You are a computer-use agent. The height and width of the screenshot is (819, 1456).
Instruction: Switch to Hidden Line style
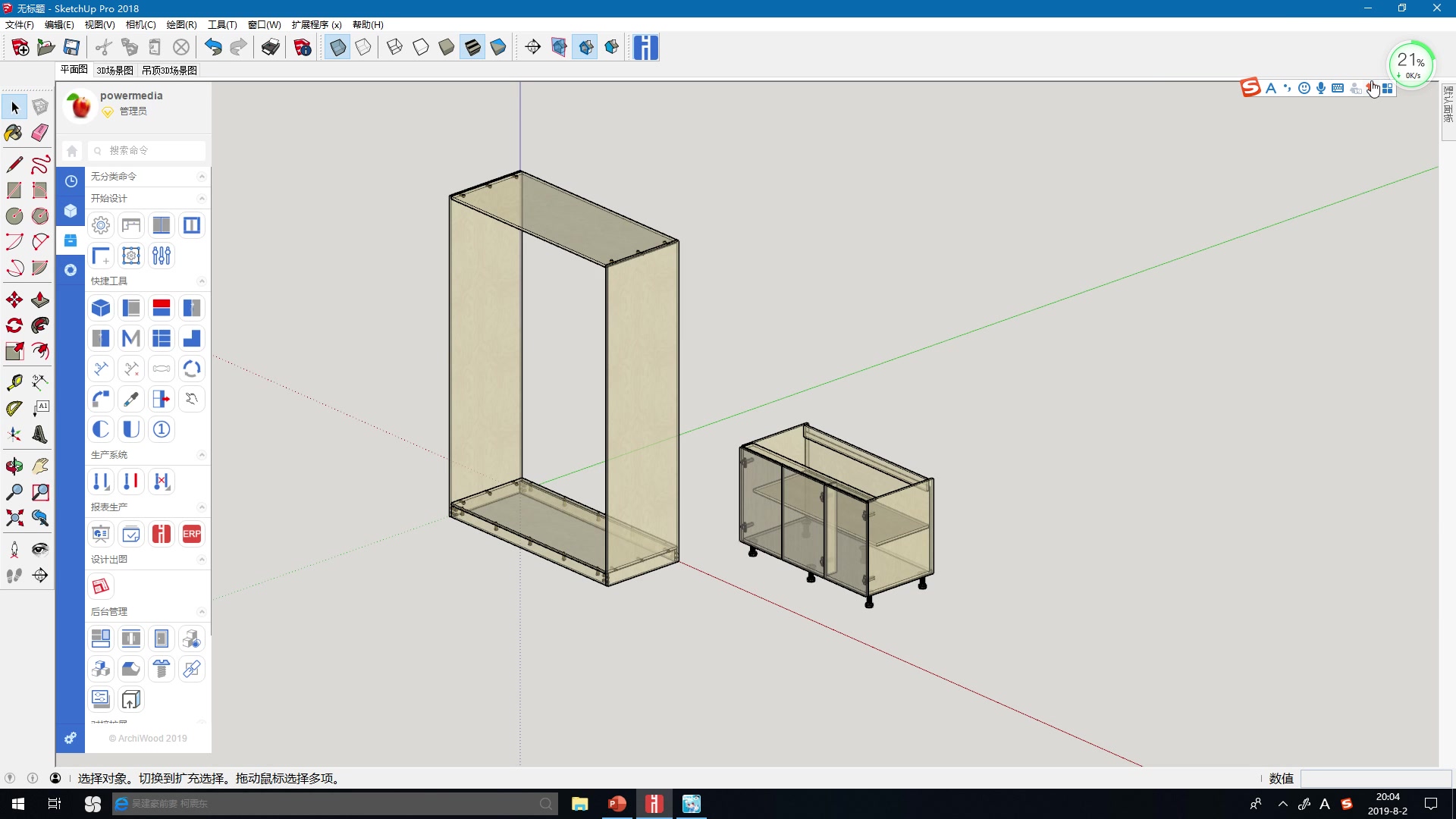420,48
